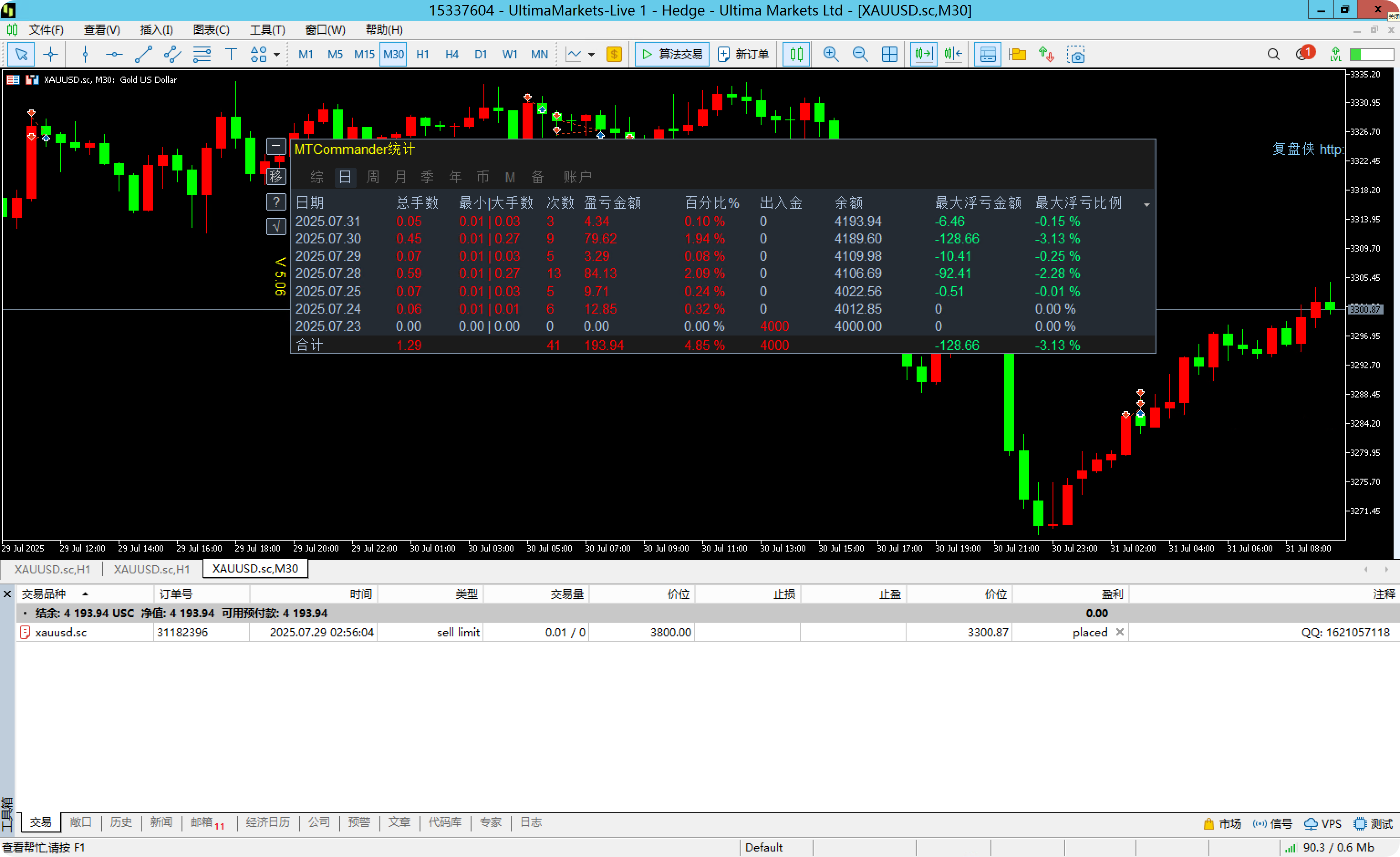Expand the statistics column dropdown arrow
This screenshot has height=857, width=1400.
pyautogui.click(x=1146, y=205)
